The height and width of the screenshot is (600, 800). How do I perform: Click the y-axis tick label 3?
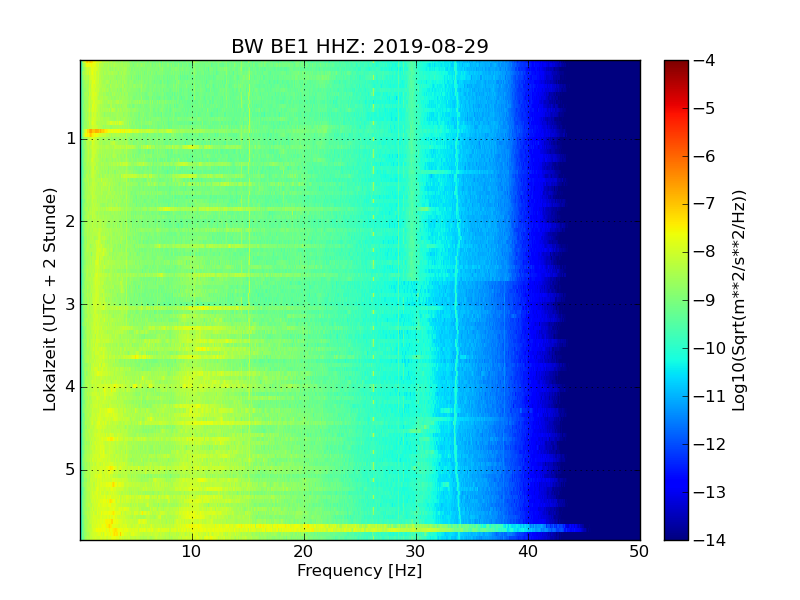(71, 305)
